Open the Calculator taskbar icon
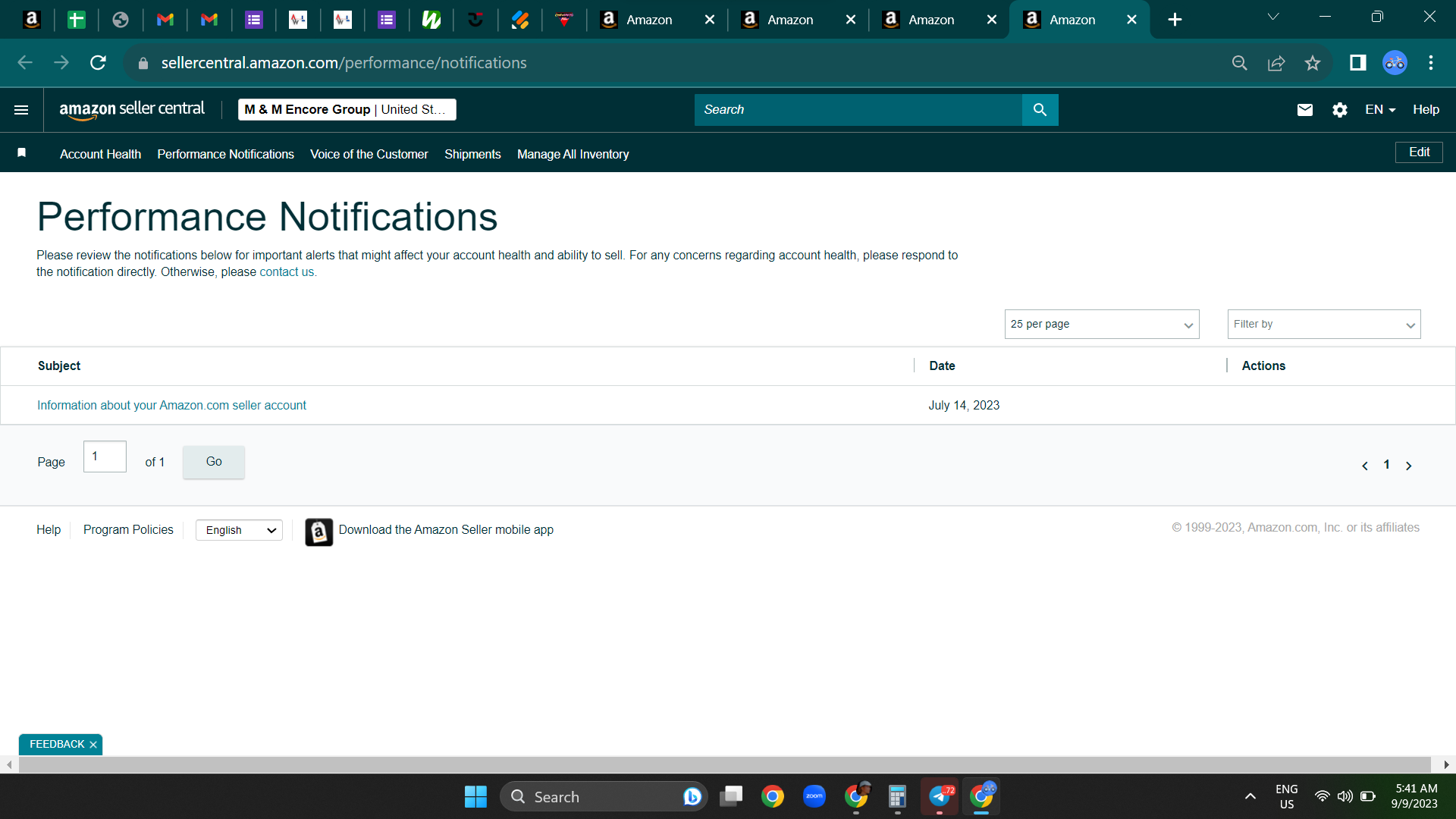Image resolution: width=1456 pixels, height=819 pixels. click(x=897, y=796)
